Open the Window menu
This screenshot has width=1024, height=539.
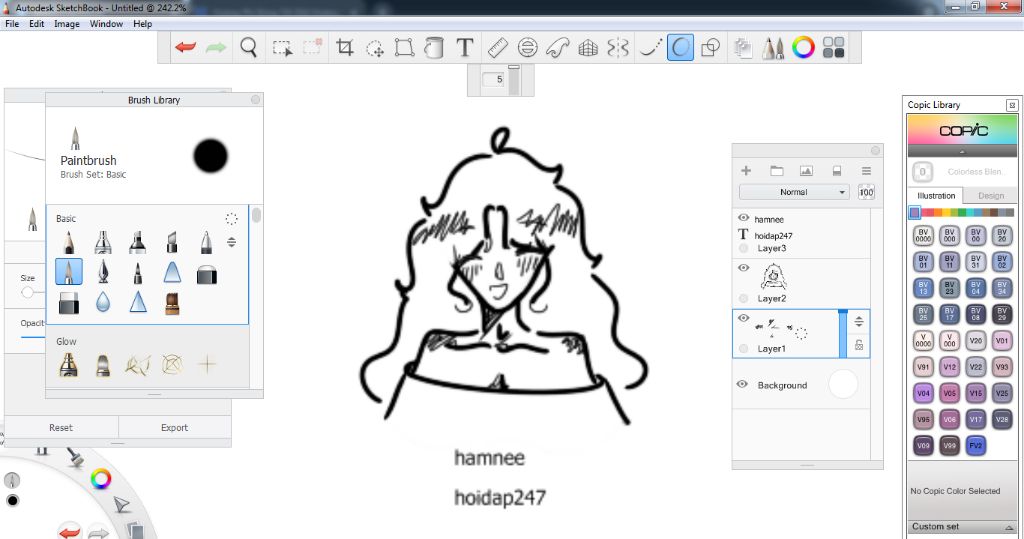(x=106, y=24)
